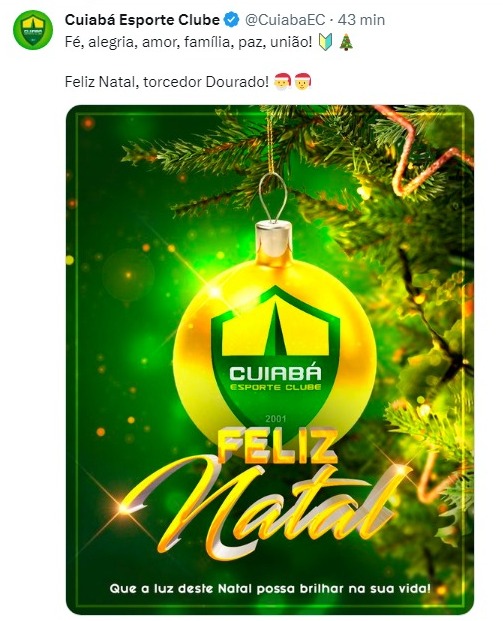Click the green-yellow beginner badge emoji
This screenshot has height=621, width=503.
[x=326, y=42]
